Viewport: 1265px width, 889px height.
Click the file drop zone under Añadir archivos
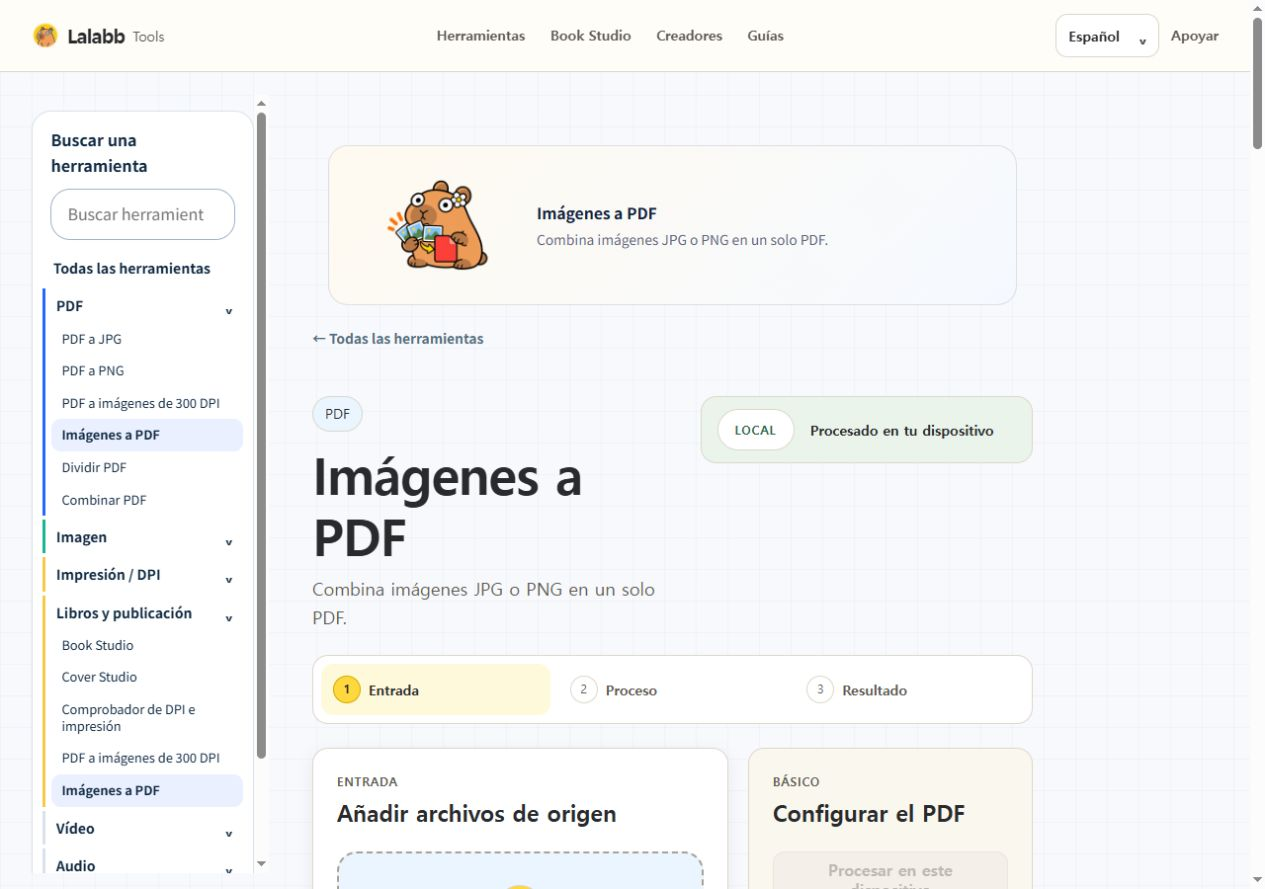[x=520, y=870]
